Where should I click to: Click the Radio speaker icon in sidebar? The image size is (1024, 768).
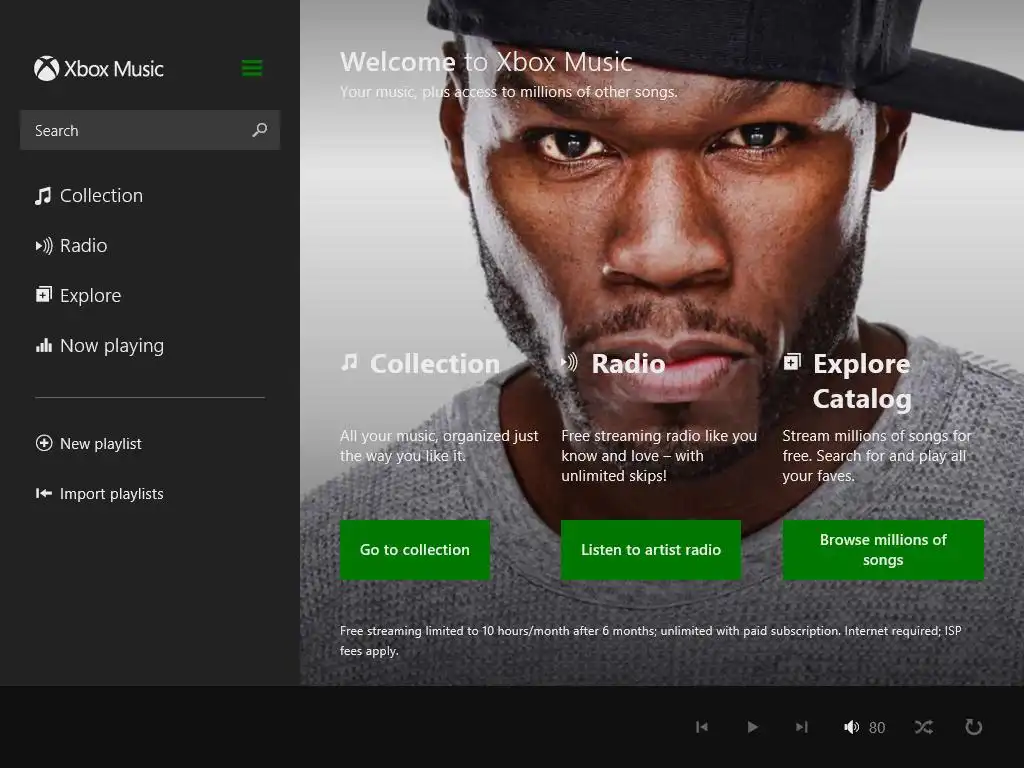tap(44, 246)
